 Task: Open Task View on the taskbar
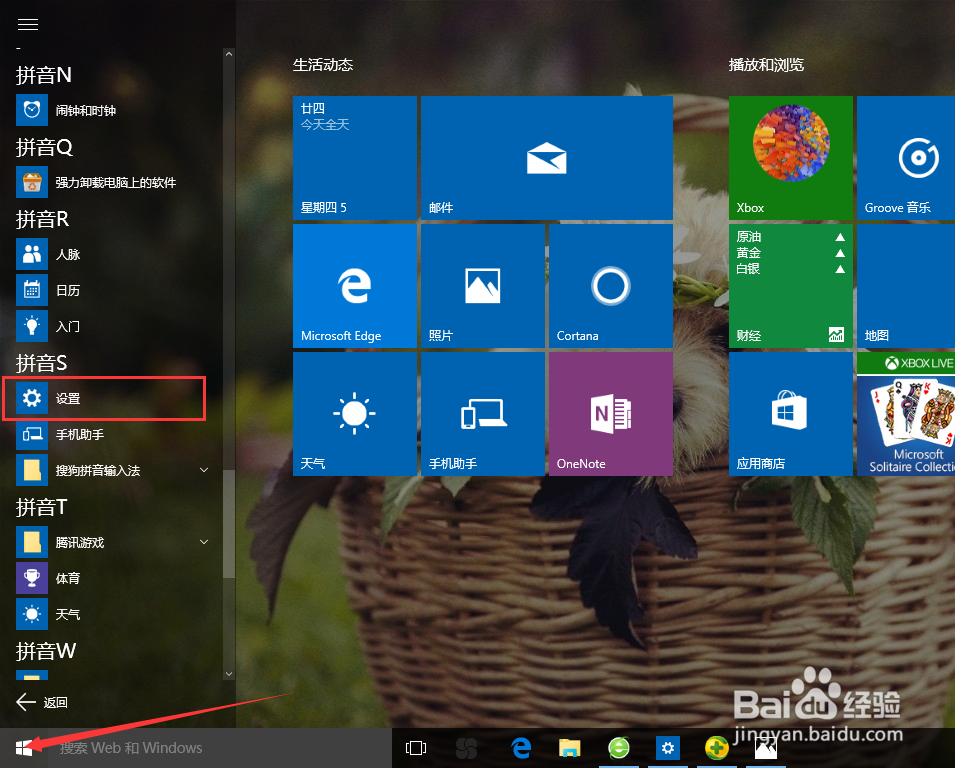pos(416,748)
